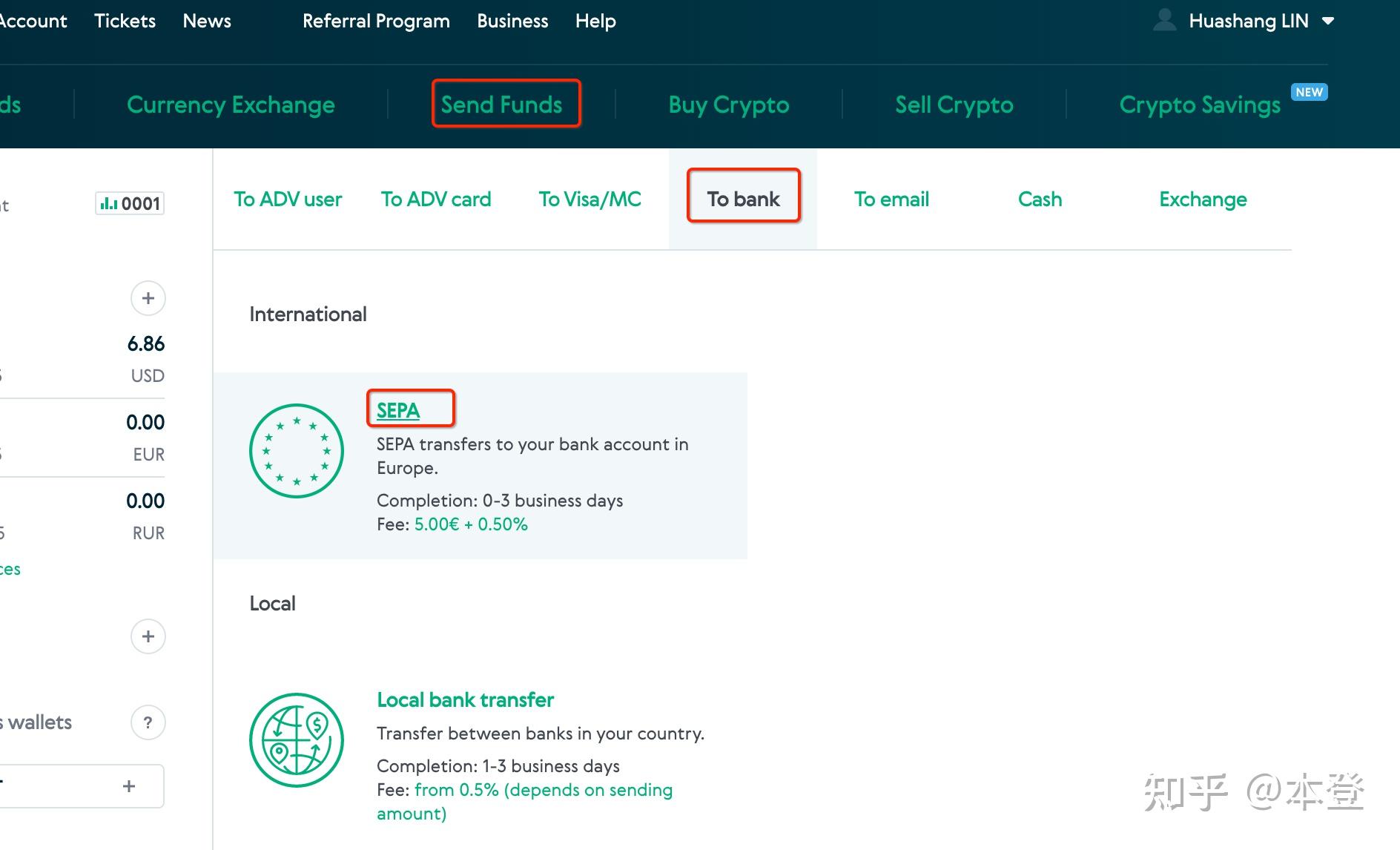Expand the Huashang LIN account dropdown
The height and width of the screenshot is (850, 1400).
pos(1329,20)
